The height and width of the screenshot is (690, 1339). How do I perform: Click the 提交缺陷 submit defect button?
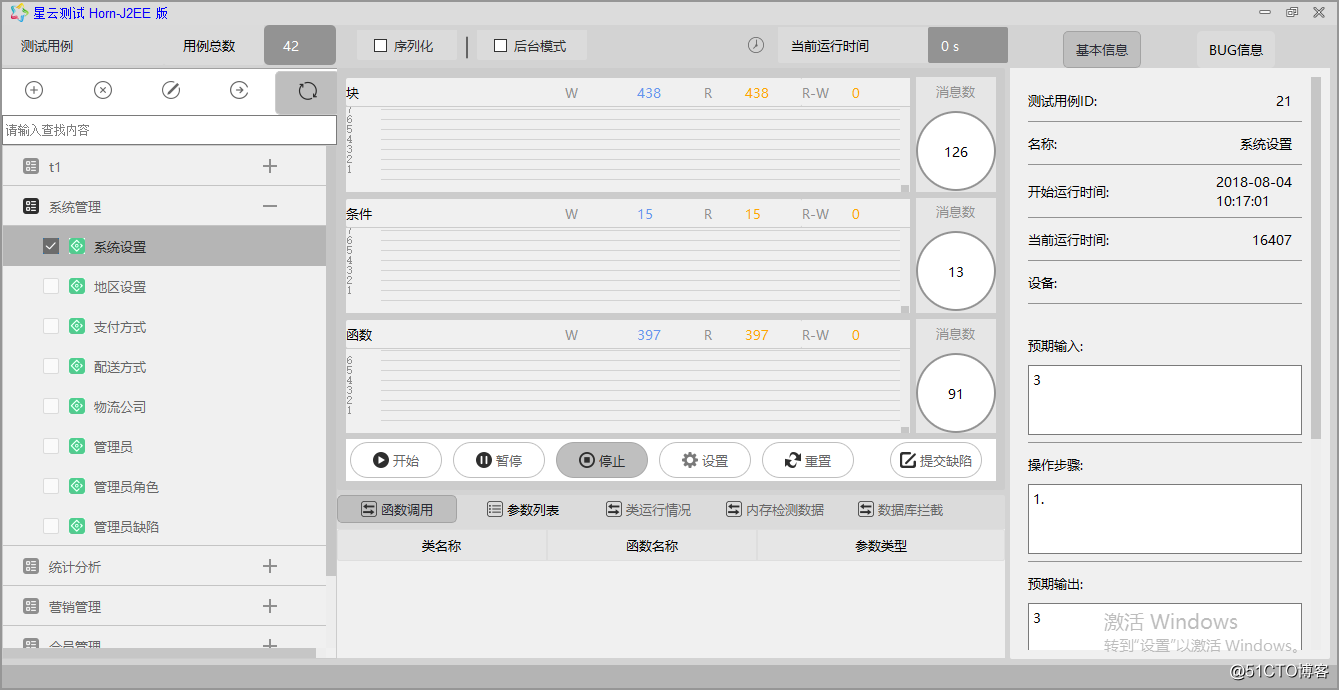(936, 460)
